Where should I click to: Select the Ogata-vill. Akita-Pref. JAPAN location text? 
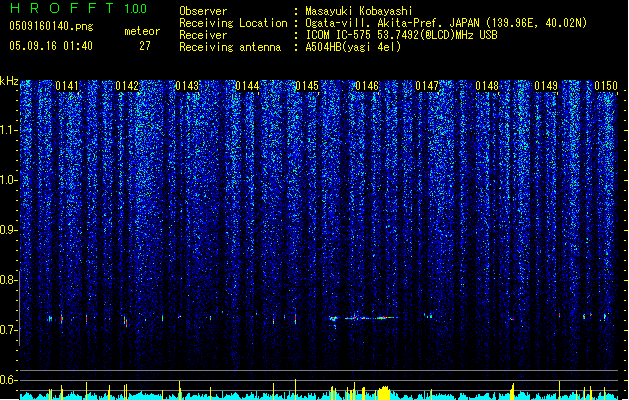446,23
